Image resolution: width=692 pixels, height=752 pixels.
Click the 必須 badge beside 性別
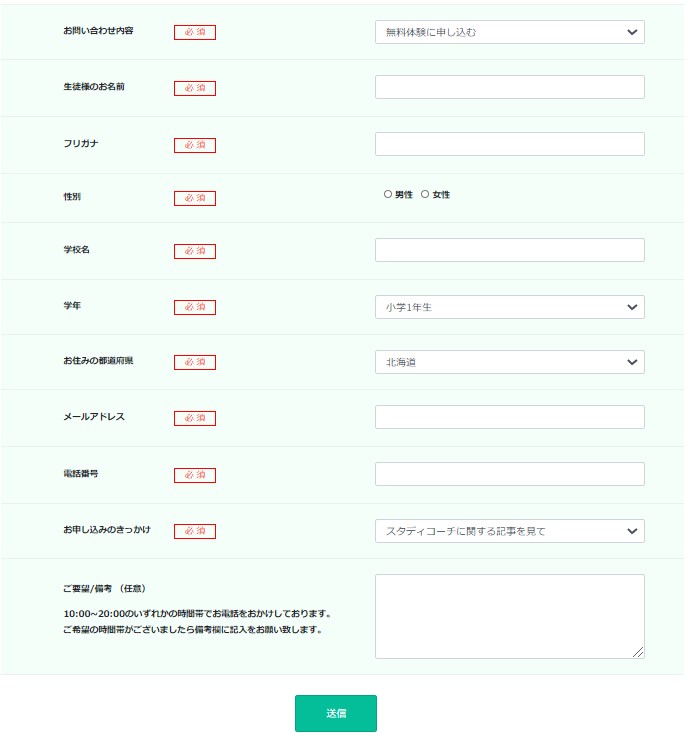point(195,198)
